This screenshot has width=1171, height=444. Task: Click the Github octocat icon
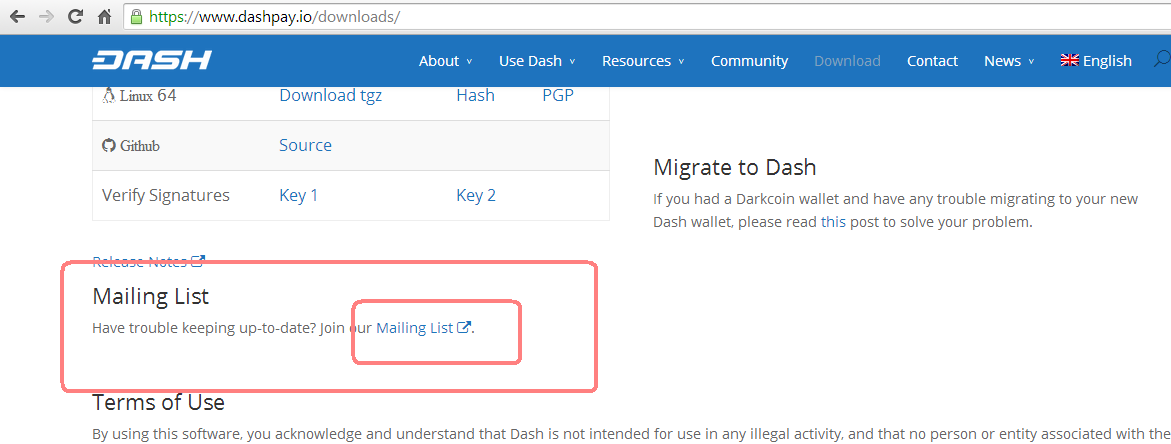tap(109, 146)
